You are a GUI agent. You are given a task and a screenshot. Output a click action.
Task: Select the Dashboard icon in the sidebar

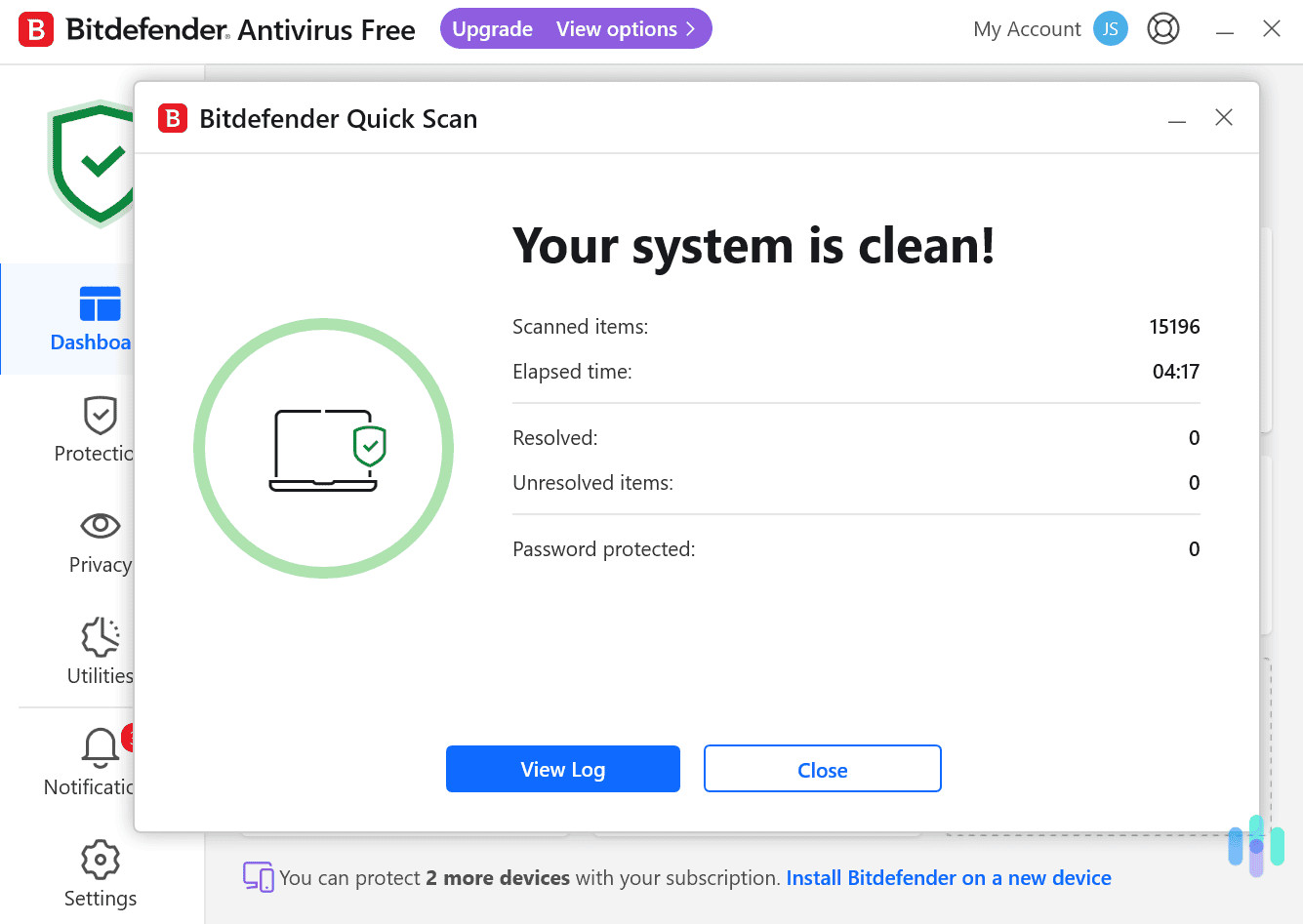[x=100, y=305]
